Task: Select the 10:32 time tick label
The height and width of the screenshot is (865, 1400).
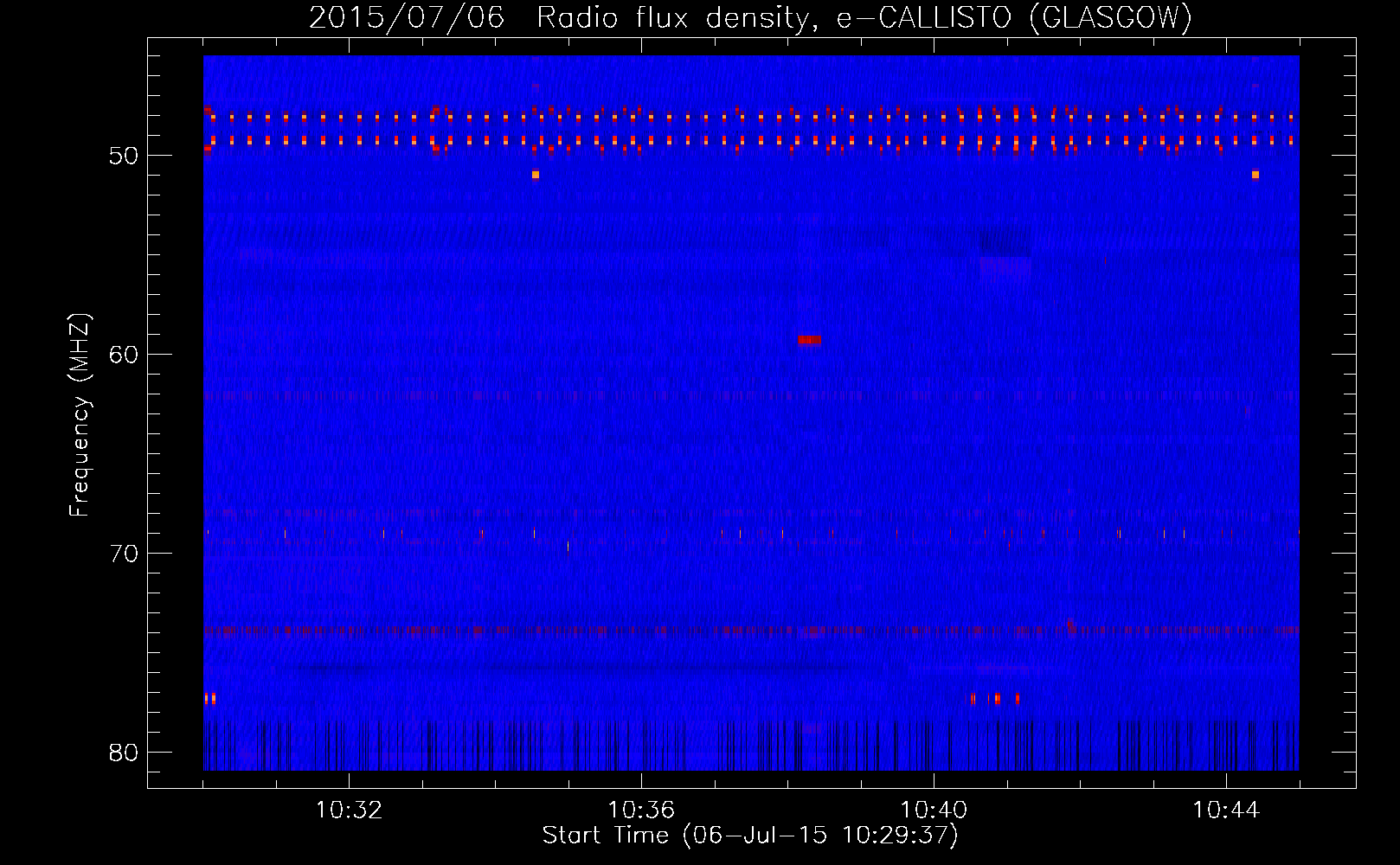Action: 349,811
